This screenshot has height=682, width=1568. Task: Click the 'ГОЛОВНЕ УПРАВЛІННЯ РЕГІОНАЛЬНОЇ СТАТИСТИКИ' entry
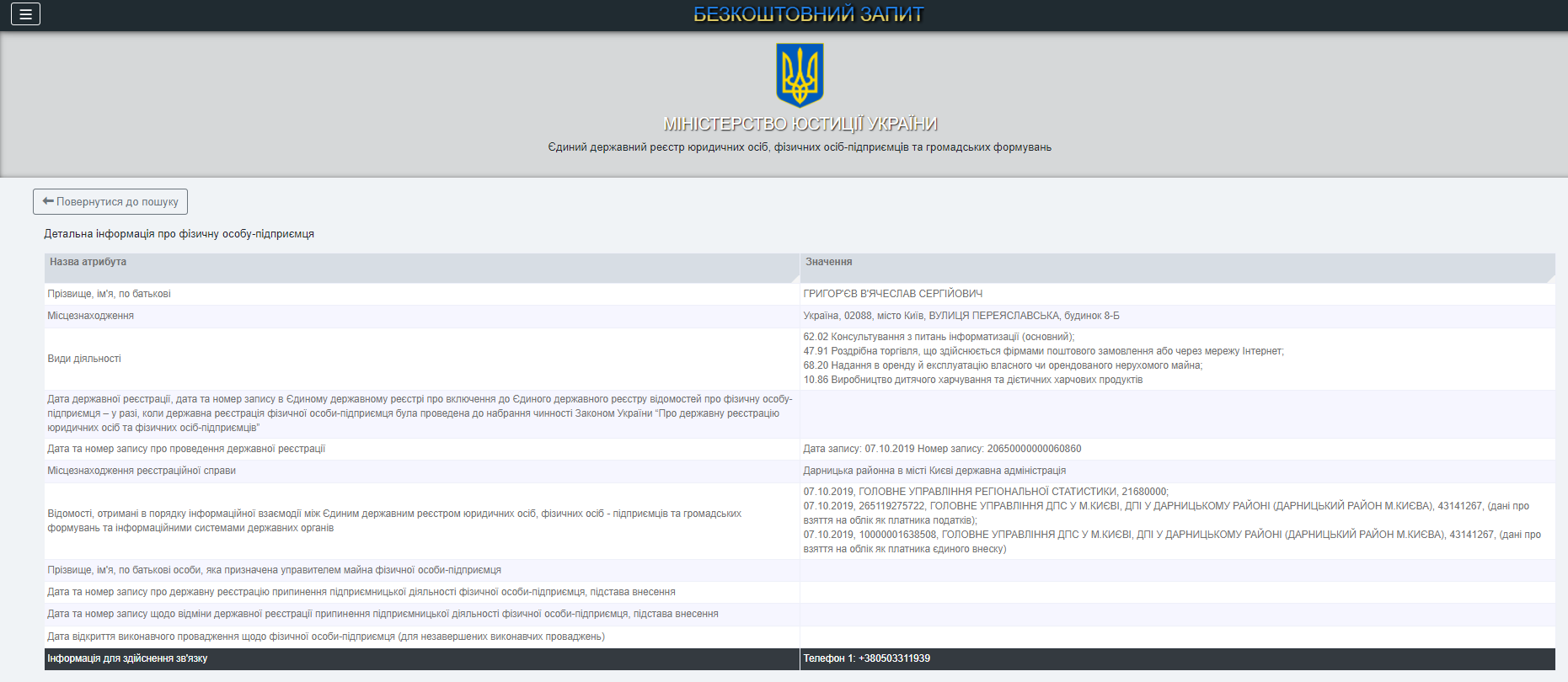[x=986, y=492]
